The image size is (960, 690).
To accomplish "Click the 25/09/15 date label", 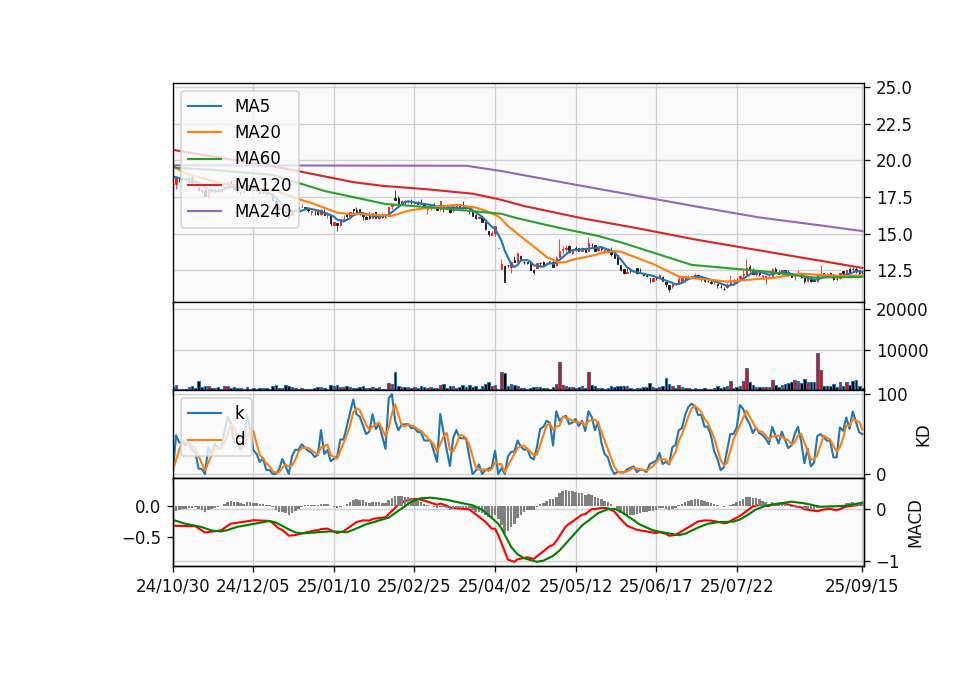I will click(861, 586).
